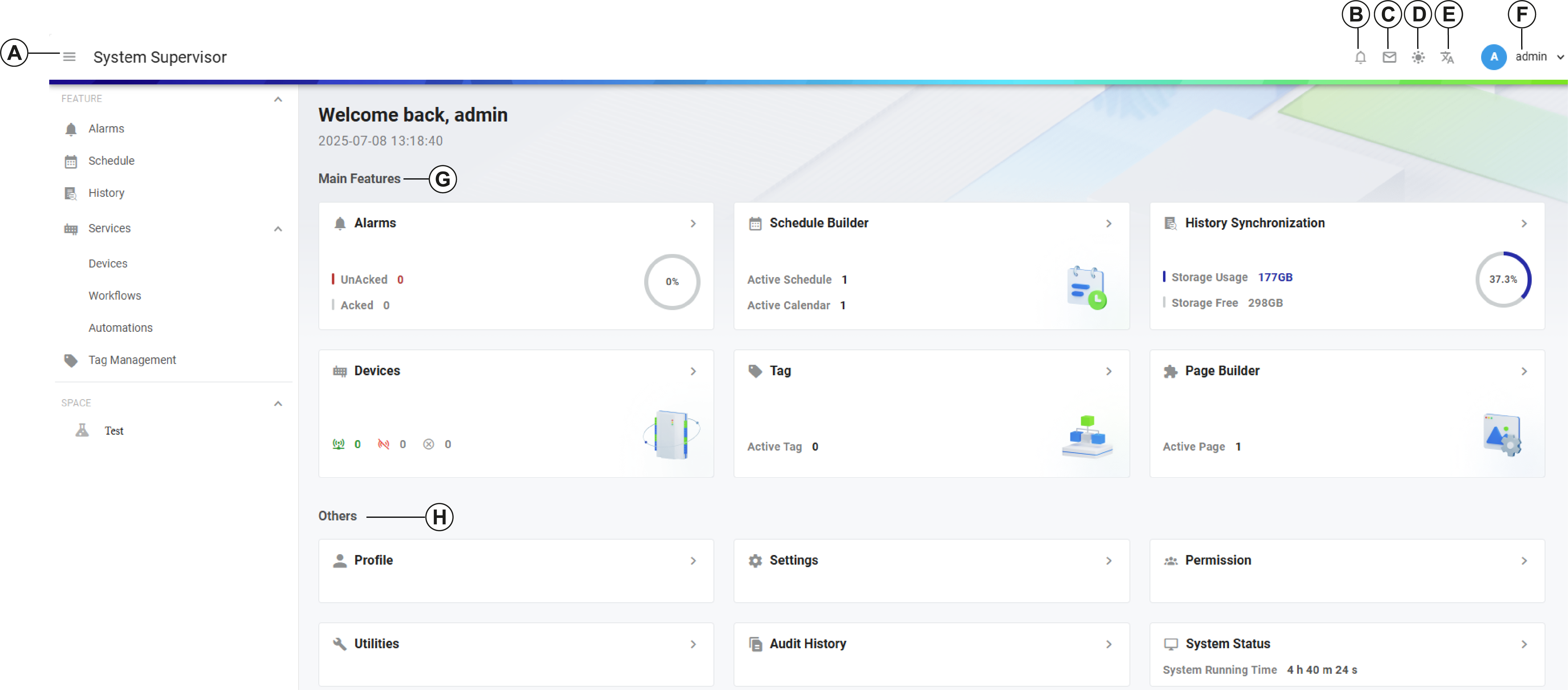The image size is (1568, 690).
Task: Open the Schedule sidebar item
Action: coord(111,161)
